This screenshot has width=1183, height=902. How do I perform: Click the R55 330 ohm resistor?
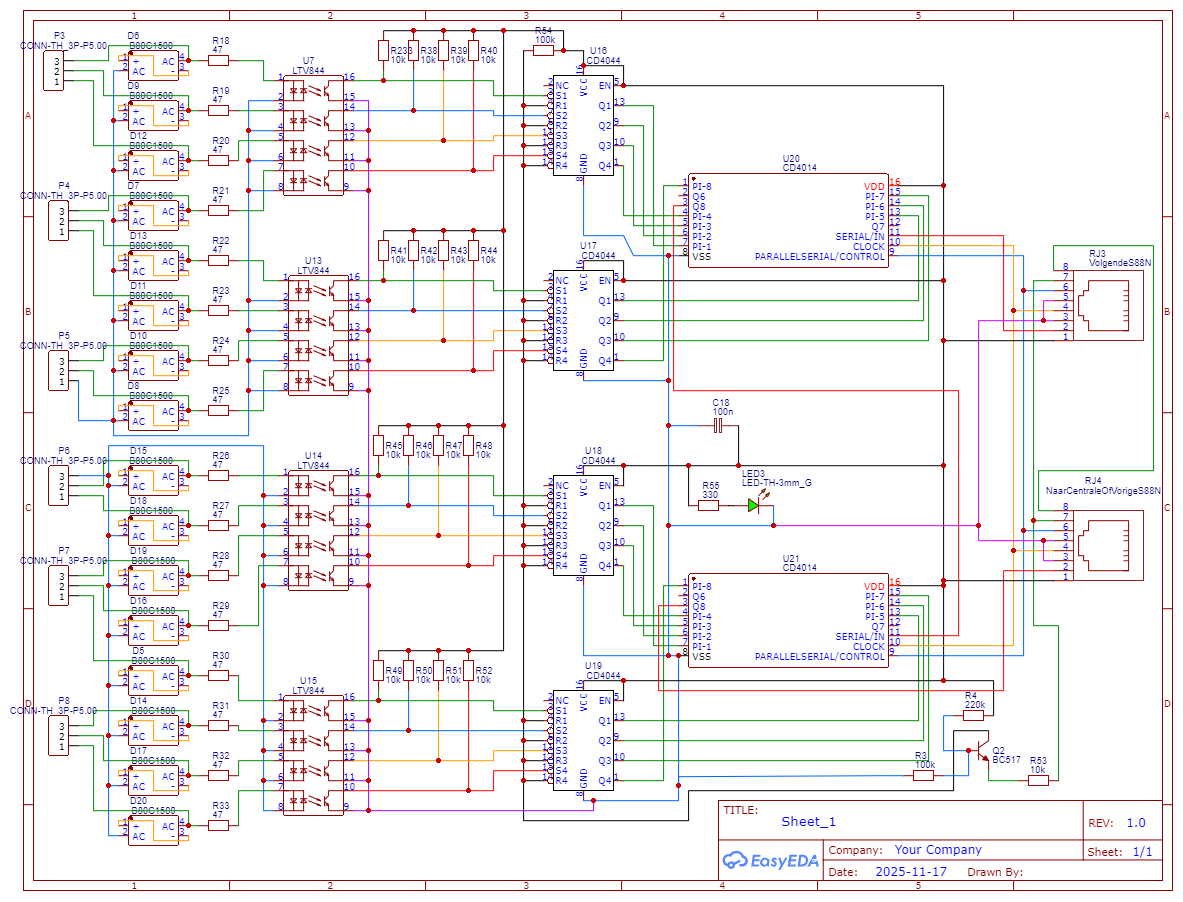(708, 506)
